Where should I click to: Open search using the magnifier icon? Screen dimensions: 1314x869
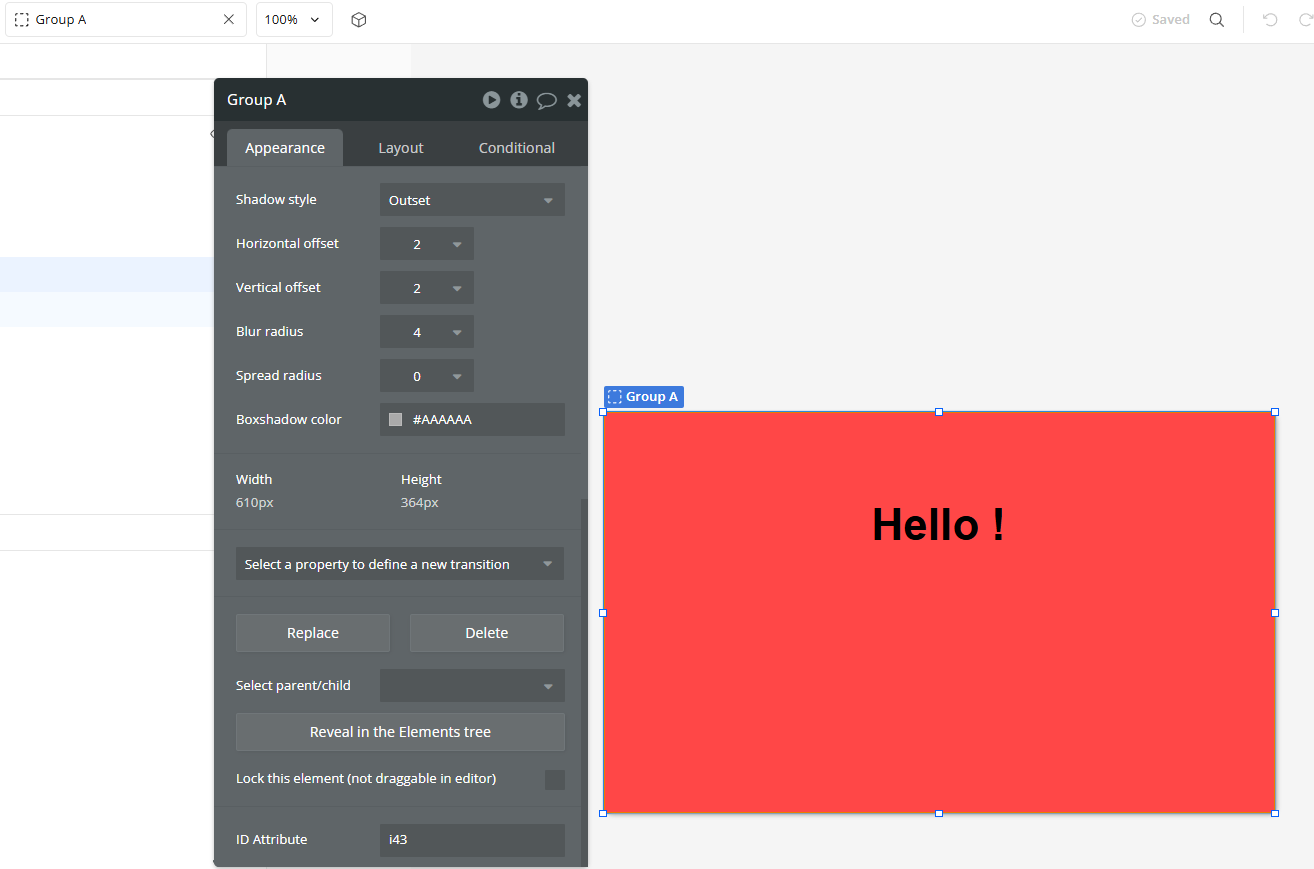[x=1217, y=19]
